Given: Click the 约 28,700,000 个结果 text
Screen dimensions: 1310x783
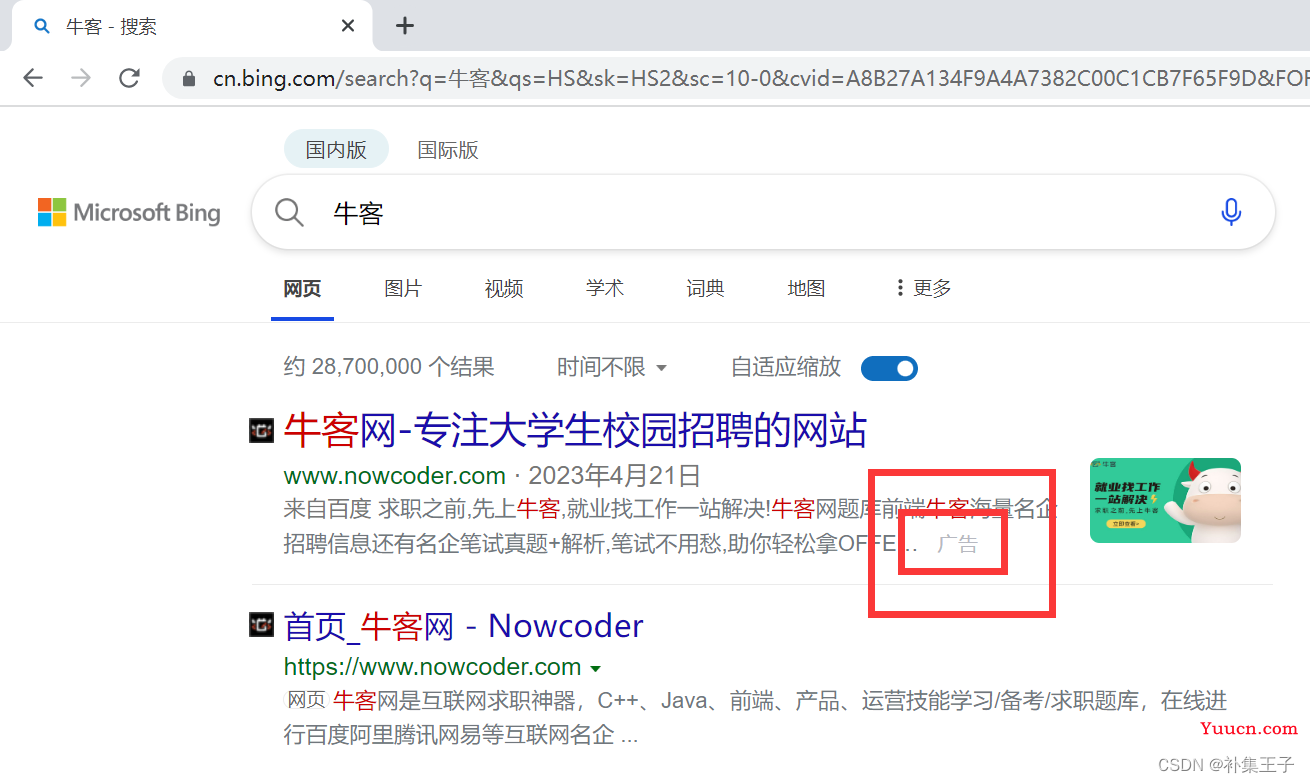Looking at the screenshot, I should point(389,367).
